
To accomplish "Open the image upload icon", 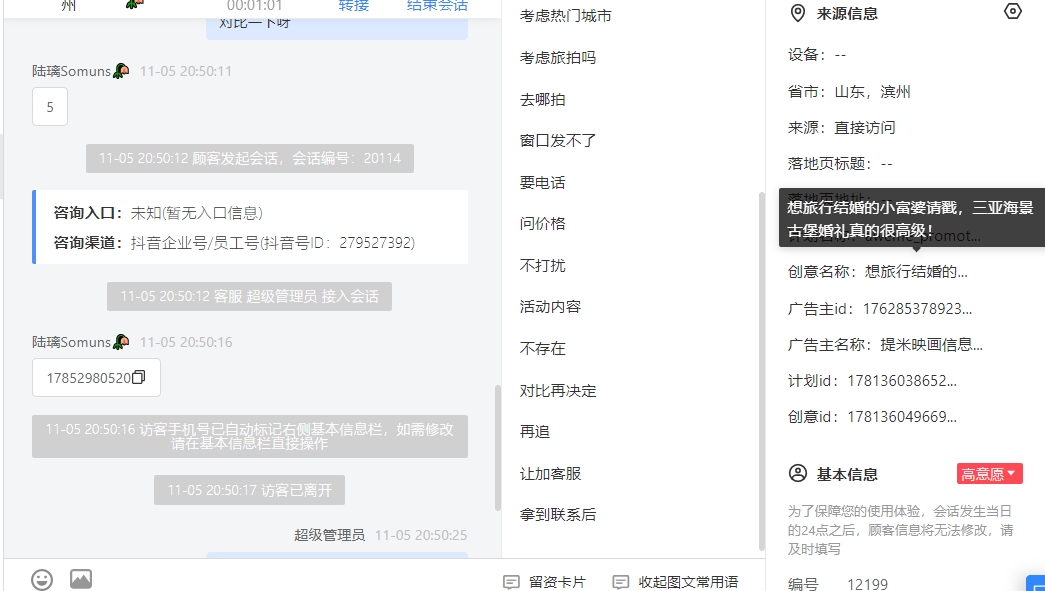I will coord(81,579).
